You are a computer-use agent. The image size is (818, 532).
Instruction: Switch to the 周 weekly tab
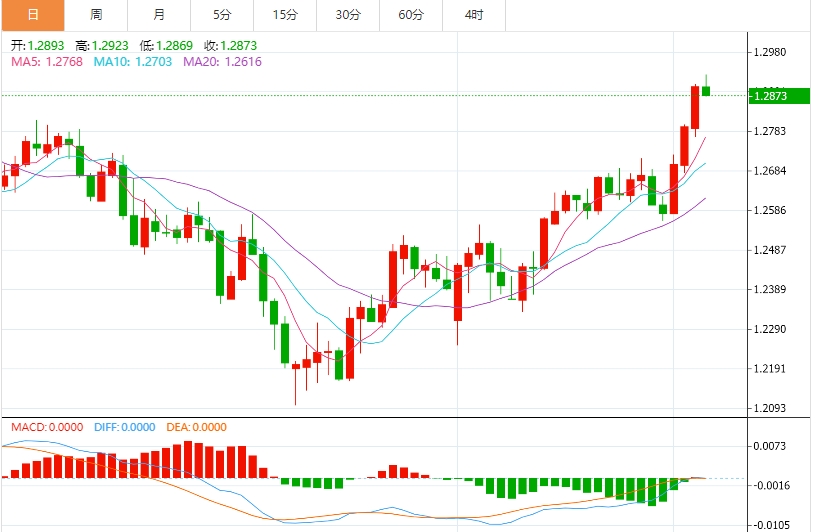[x=96, y=15]
